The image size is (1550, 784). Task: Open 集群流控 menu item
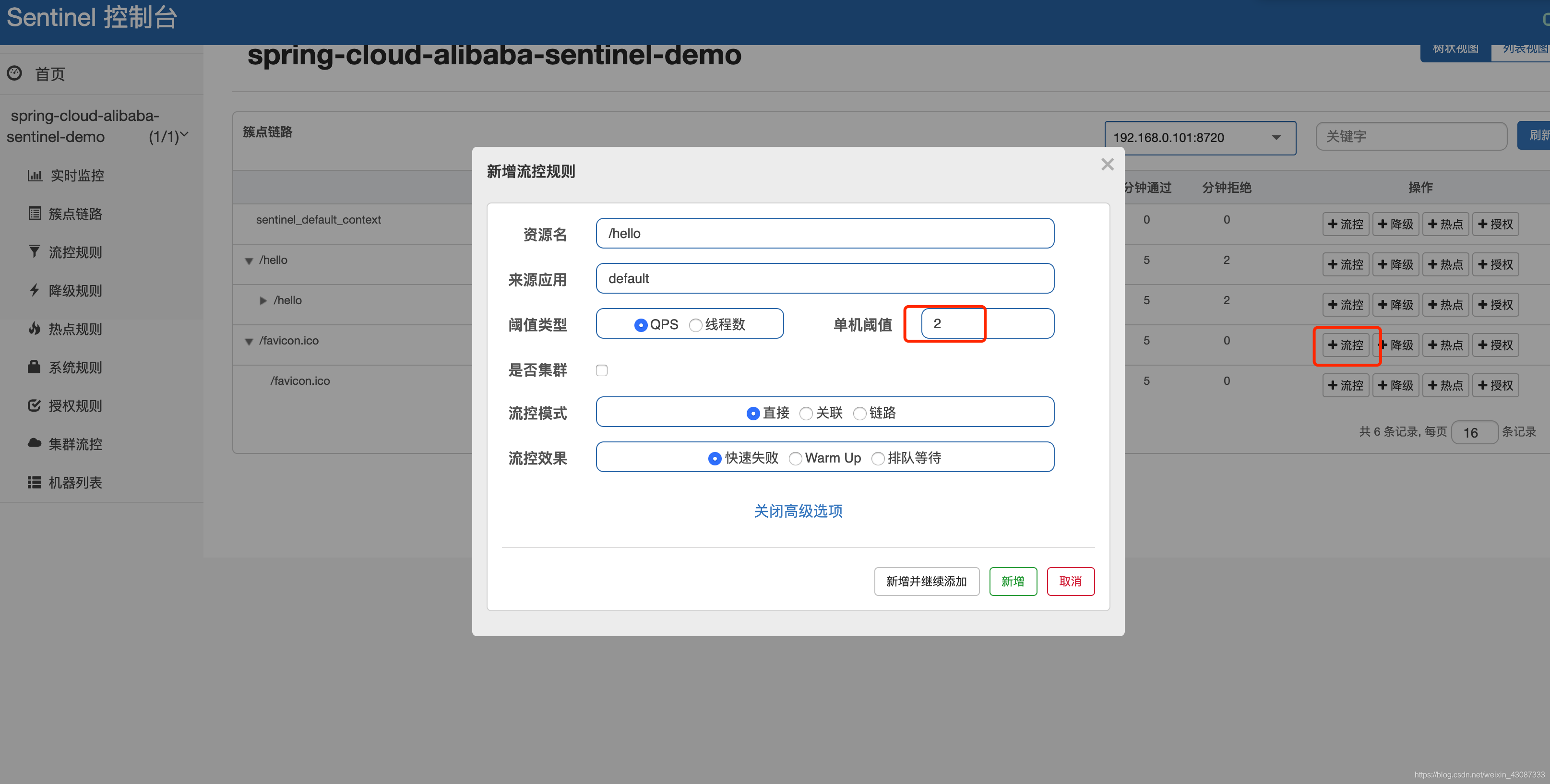coord(75,444)
